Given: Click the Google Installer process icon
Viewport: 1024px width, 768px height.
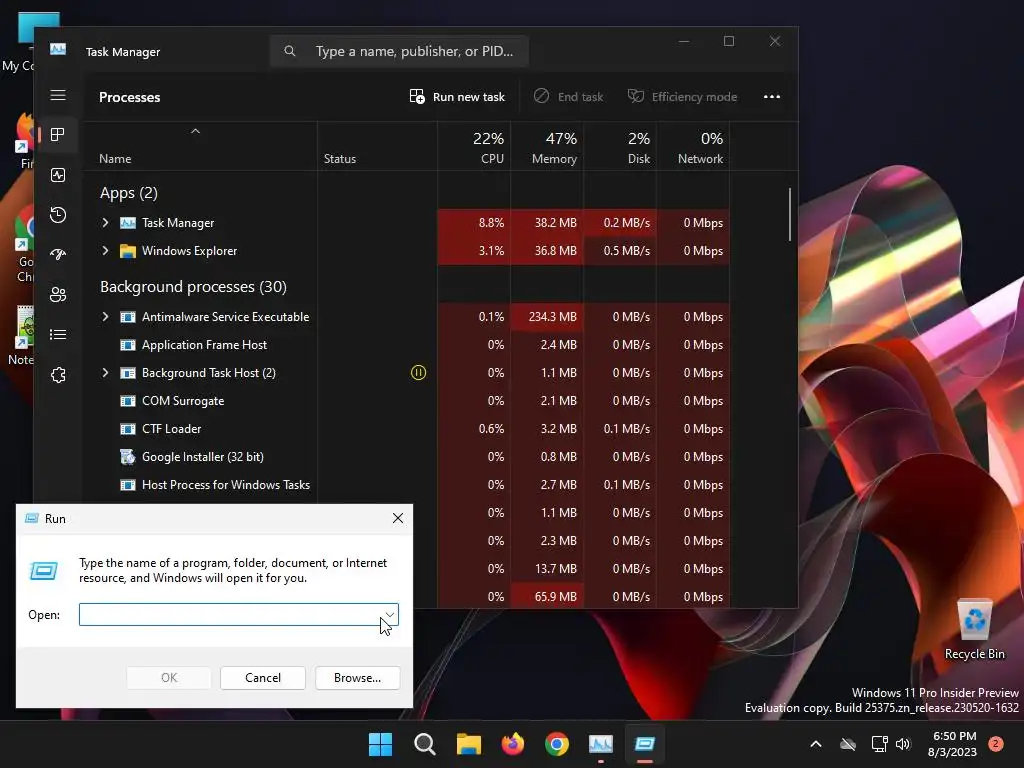Looking at the screenshot, I should tap(128, 457).
